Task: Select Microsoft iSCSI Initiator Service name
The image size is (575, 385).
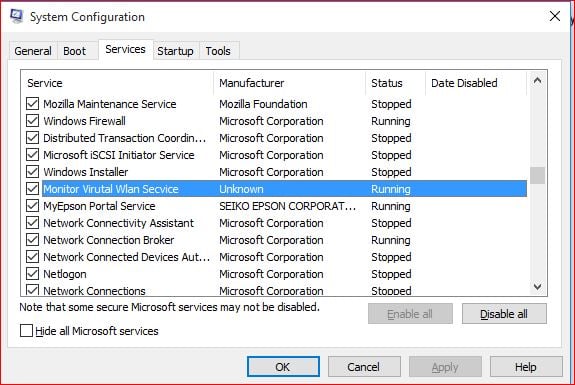Action: [x=119, y=155]
